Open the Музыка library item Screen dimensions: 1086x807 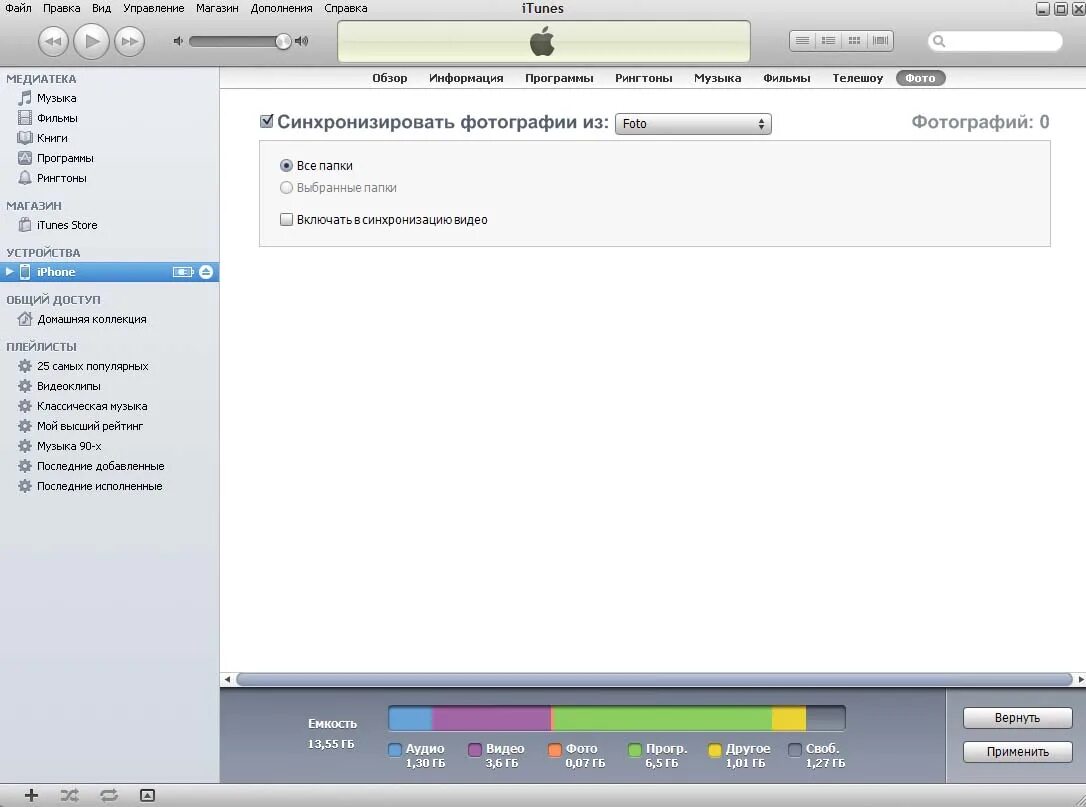[x=56, y=98]
